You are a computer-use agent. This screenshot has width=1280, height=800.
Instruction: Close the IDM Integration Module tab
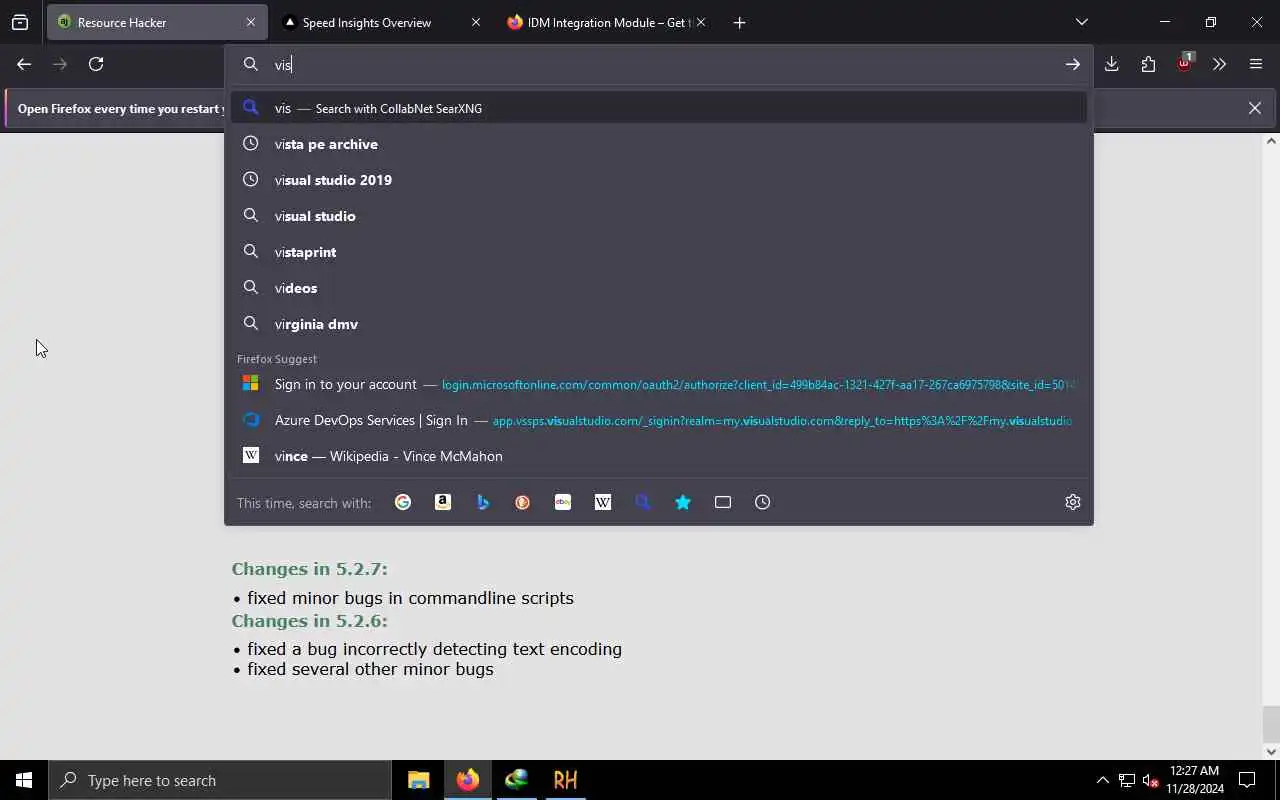tap(701, 22)
